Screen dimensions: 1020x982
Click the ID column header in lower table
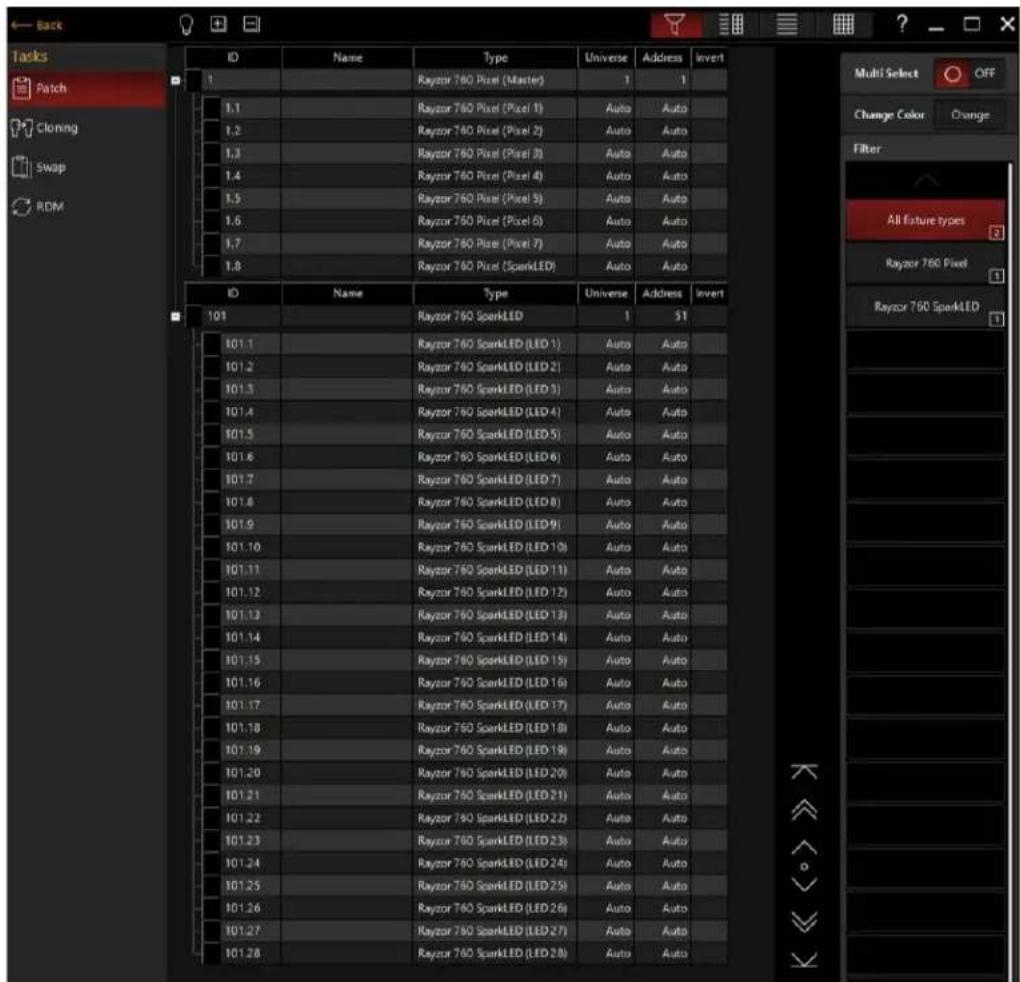(x=233, y=294)
